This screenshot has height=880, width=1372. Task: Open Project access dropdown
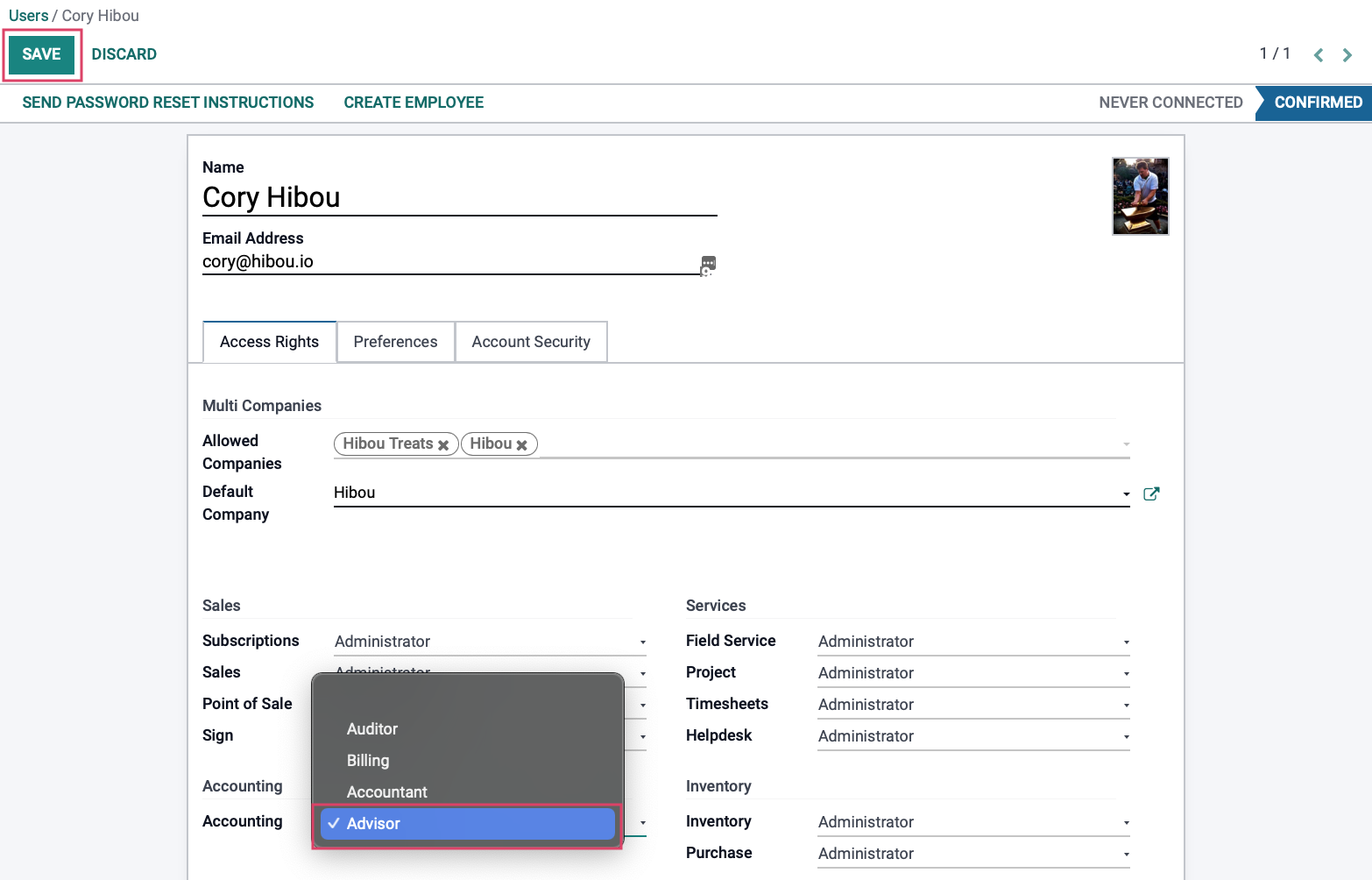click(973, 673)
